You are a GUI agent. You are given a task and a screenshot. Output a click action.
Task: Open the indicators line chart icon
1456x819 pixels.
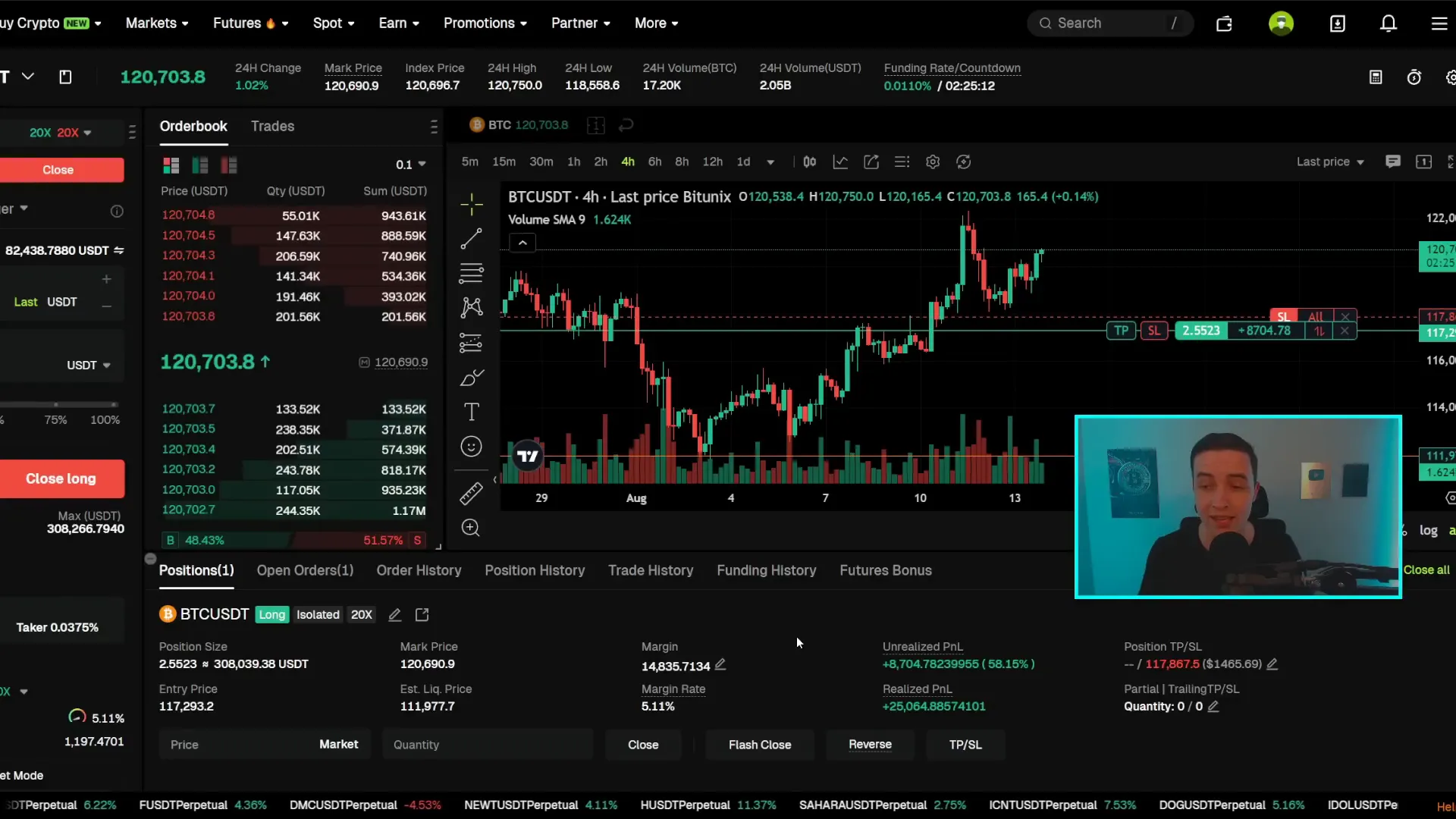coord(840,162)
